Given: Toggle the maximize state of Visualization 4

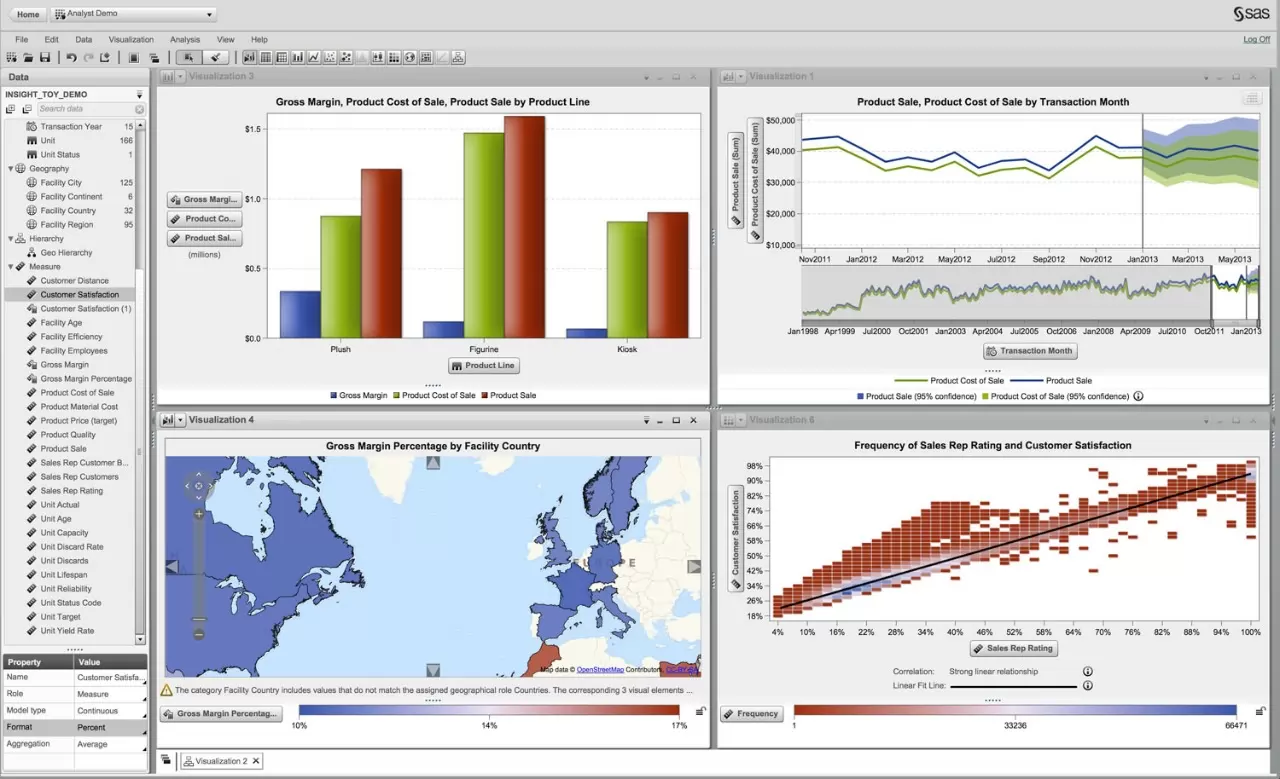Looking at the screenshot, I should click(x=677, y=419).
